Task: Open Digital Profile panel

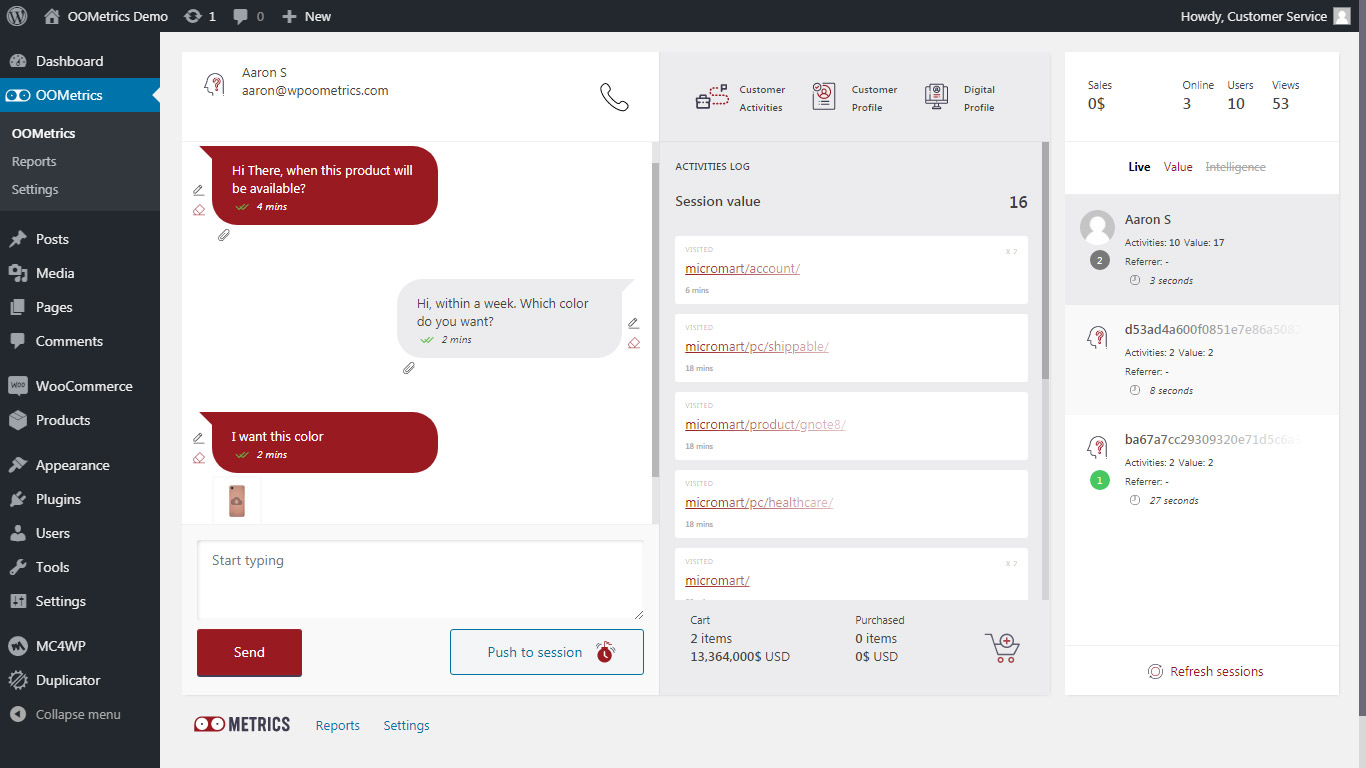Action: [x=960, y=98]
